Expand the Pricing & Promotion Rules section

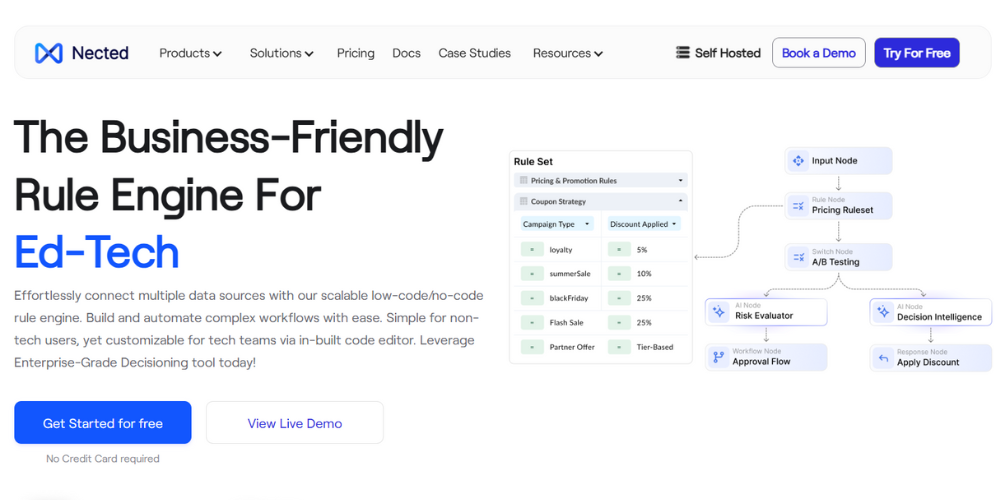pos(681,181)
